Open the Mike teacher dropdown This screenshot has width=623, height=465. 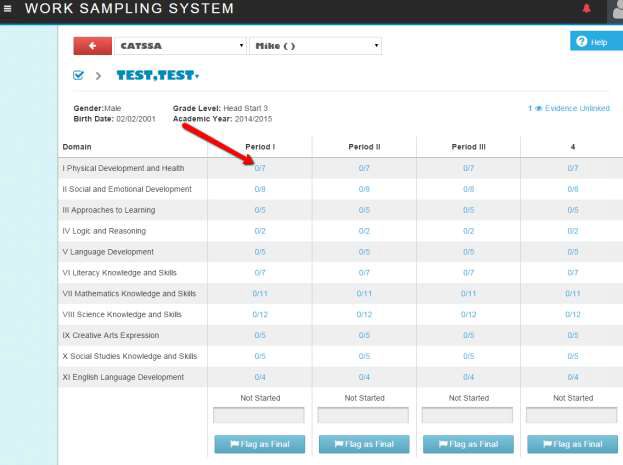tap(314, 46)
